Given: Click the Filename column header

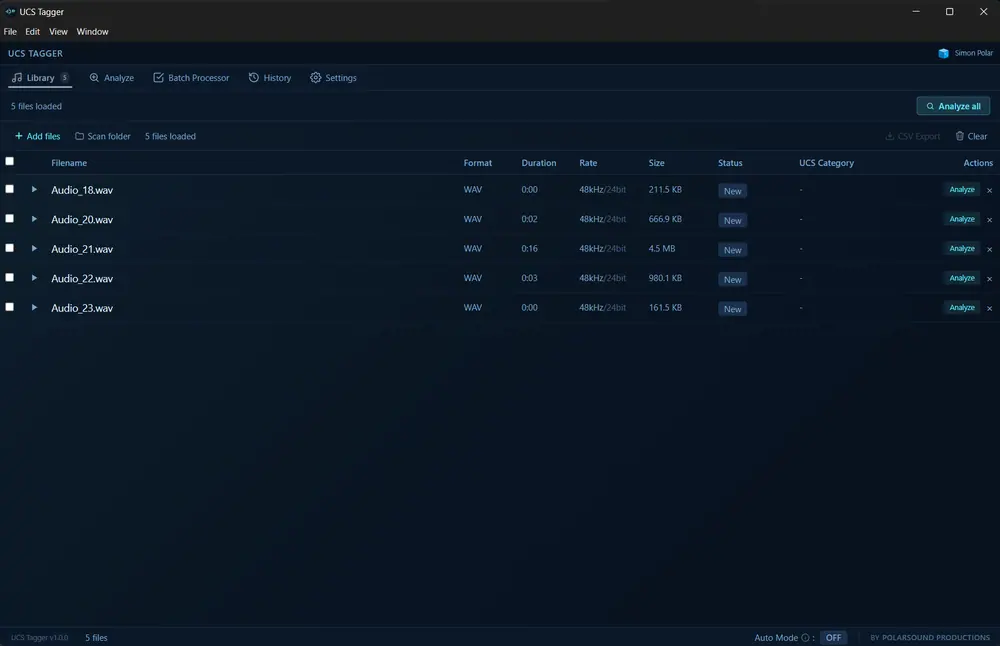Looking at the screenshot, I should pyautogui.click(x=69, y=163).
